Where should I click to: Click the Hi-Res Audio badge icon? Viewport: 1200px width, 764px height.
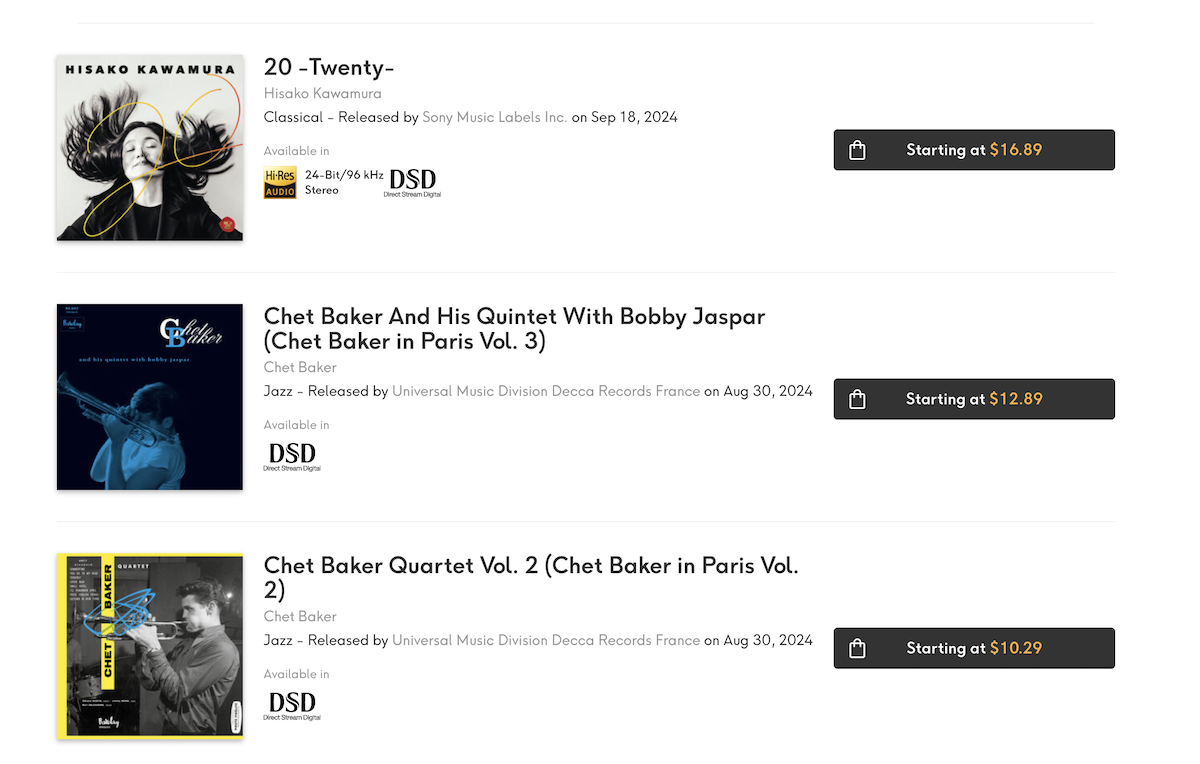click(x=280, y=182)
